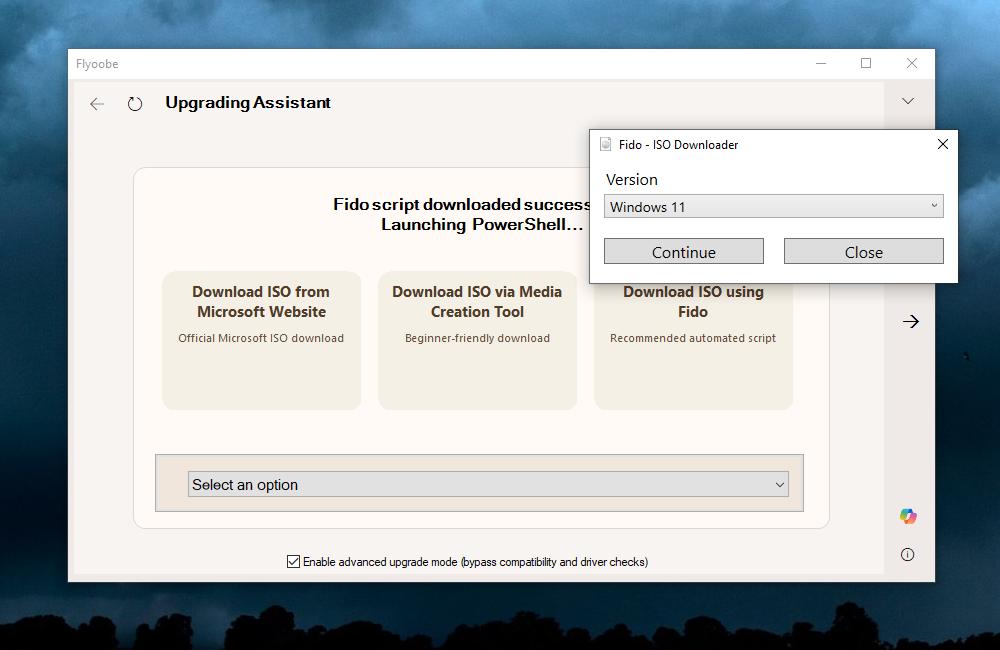Minimize the Flyoobe window
The width and height of the screenshot is (1000, 650).
(x=821, y=63)
